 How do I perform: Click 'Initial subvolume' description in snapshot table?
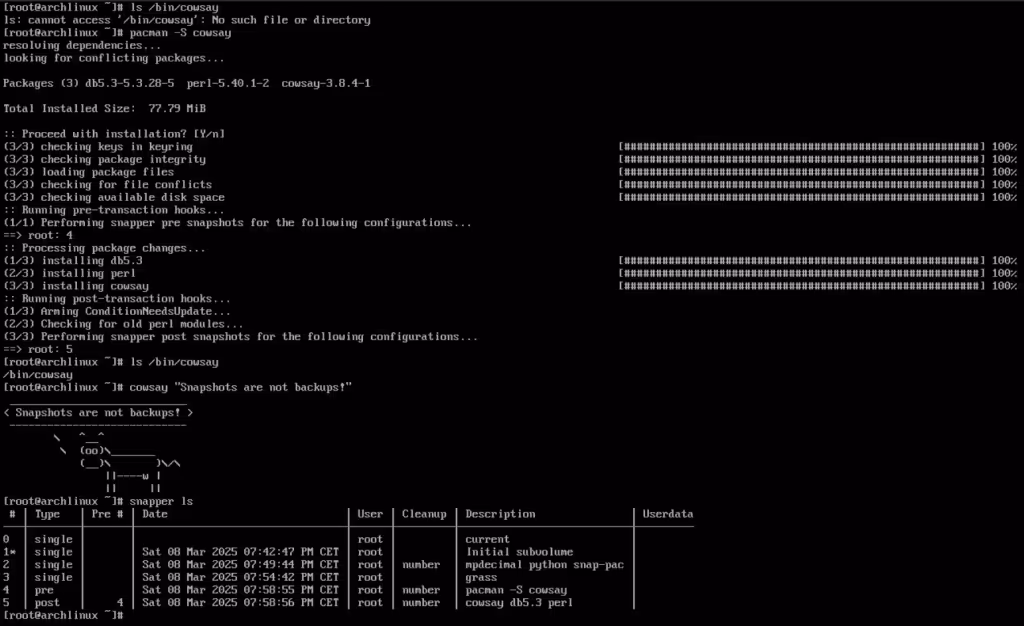(x=519, y=552)
